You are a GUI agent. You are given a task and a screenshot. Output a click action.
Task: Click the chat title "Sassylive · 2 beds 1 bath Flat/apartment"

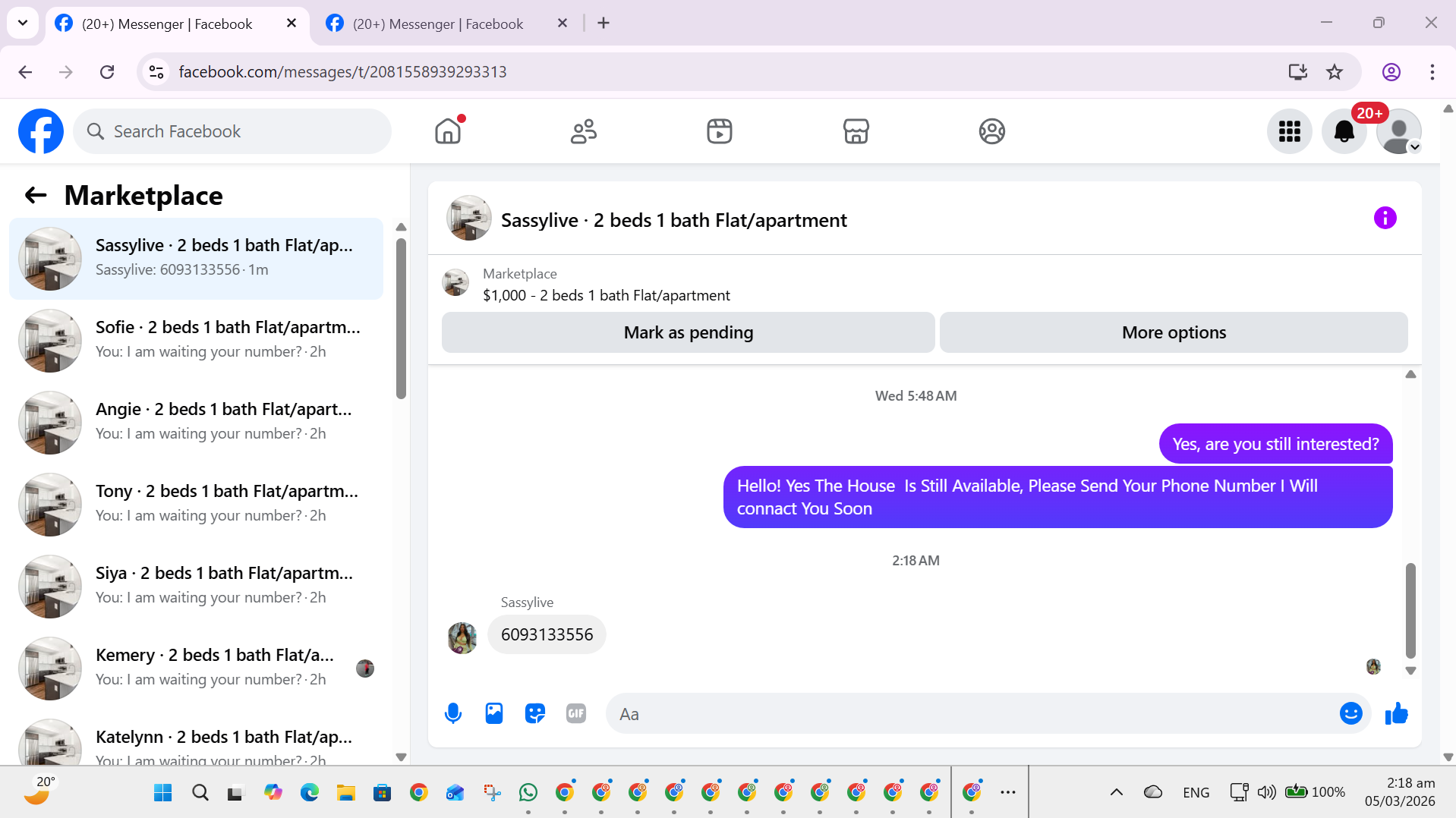pyautogui.click(x=674, y=220)
